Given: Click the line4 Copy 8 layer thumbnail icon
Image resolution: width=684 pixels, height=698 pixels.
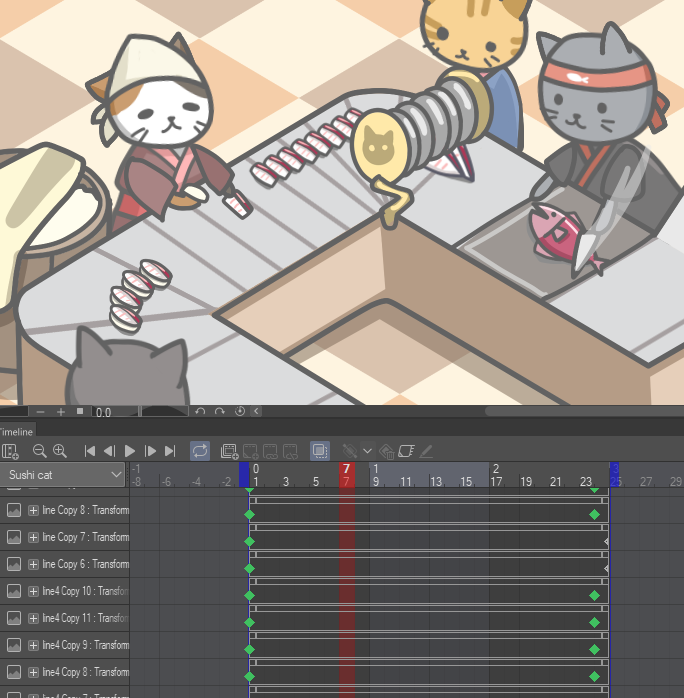Looking at the screenshot, I should point(14,672).
